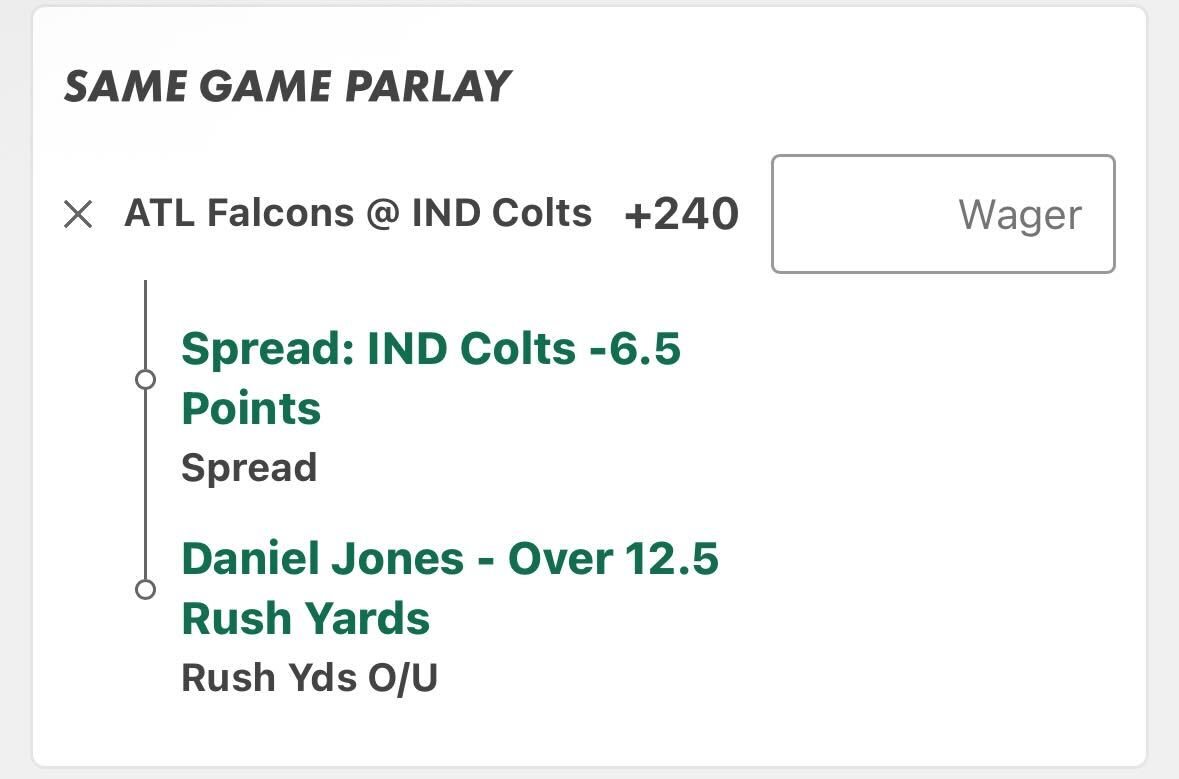
Task: Click the circle marker beside Daniel Jones leg
Action: click(x=145, y=589)
